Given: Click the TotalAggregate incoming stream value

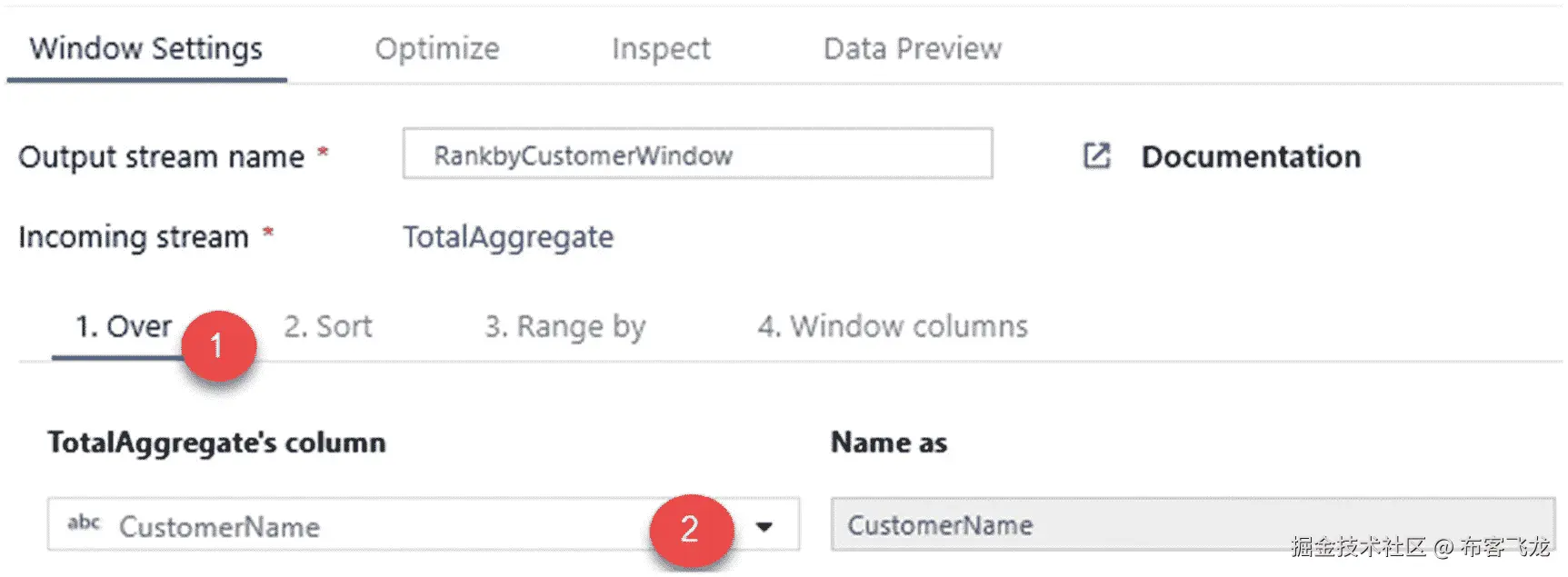Looking at the screenshot, I should tap(508, 237).
